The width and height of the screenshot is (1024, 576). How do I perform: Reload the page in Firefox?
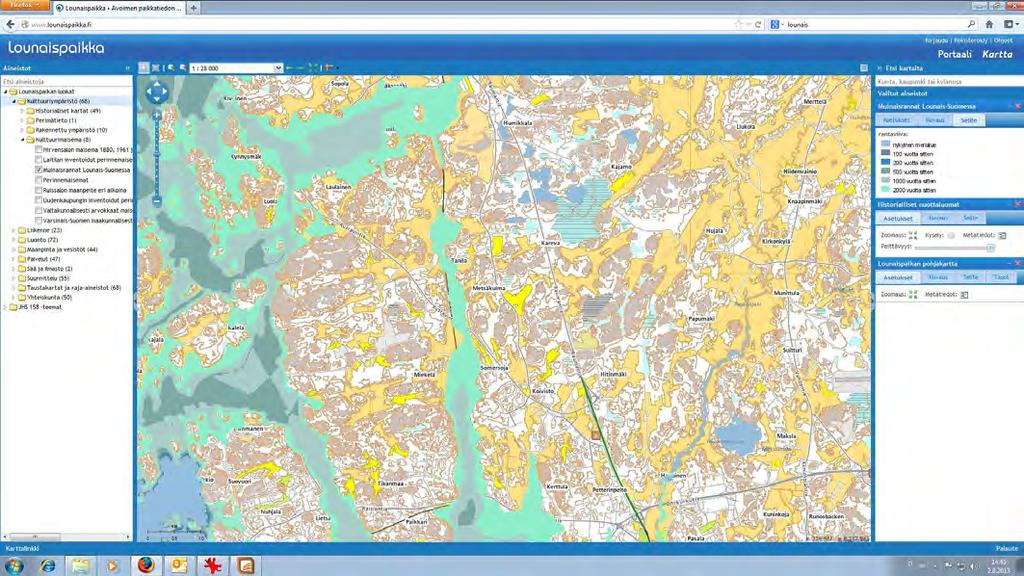[758, 24]
